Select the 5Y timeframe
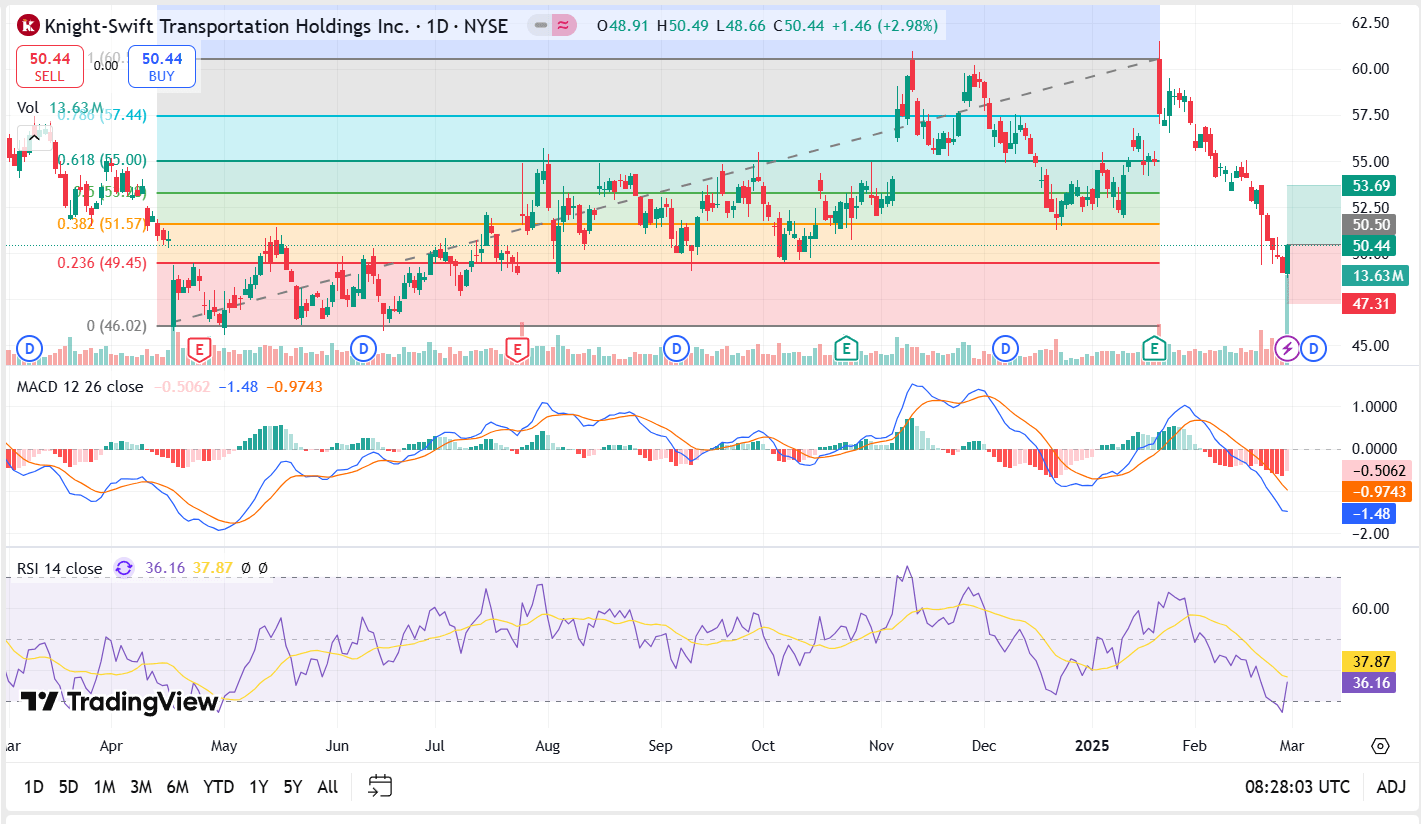The height and width of the screenshot is (824, 1421). [291, 787]
